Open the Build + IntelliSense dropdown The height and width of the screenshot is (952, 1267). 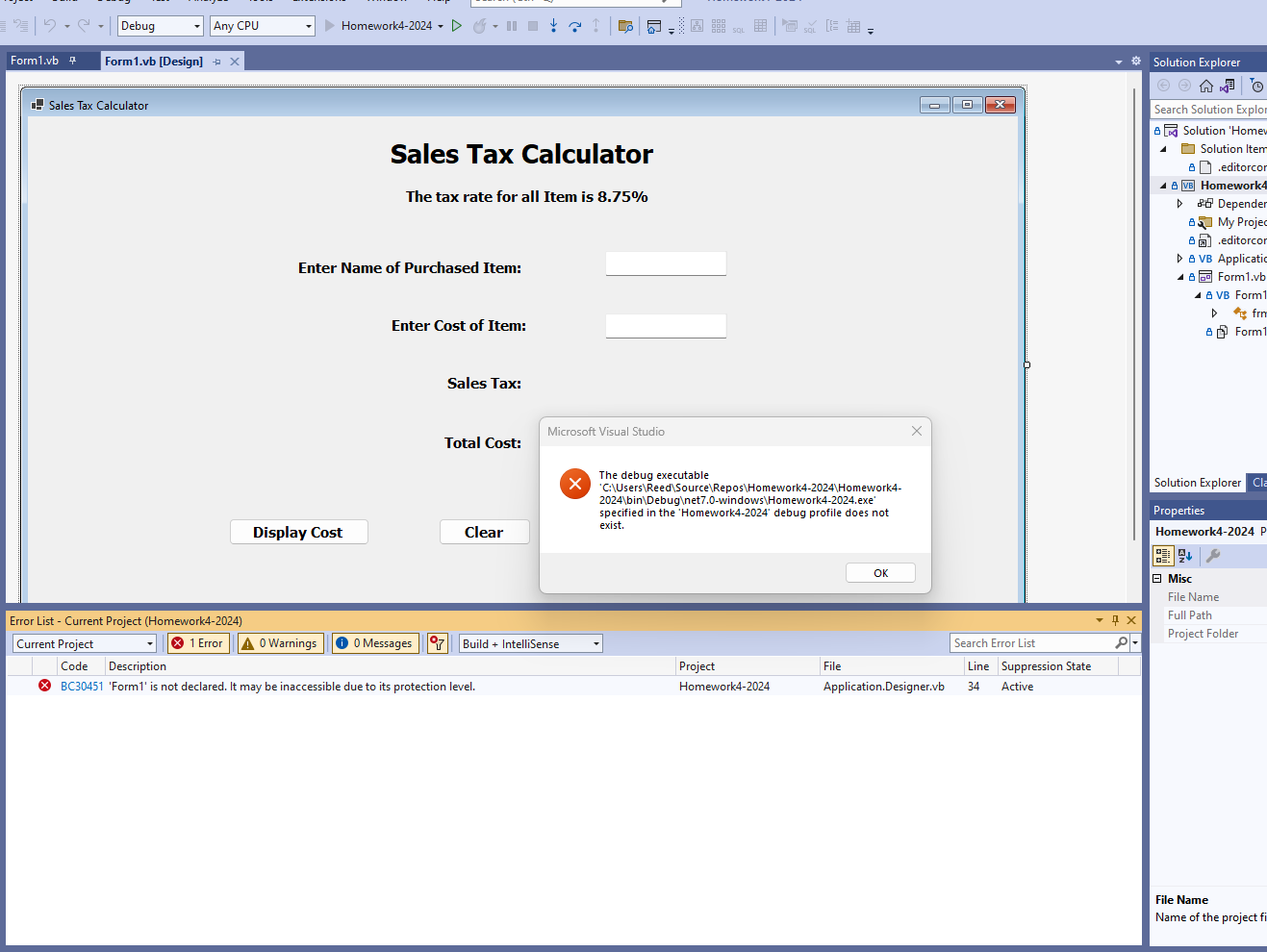531,643
